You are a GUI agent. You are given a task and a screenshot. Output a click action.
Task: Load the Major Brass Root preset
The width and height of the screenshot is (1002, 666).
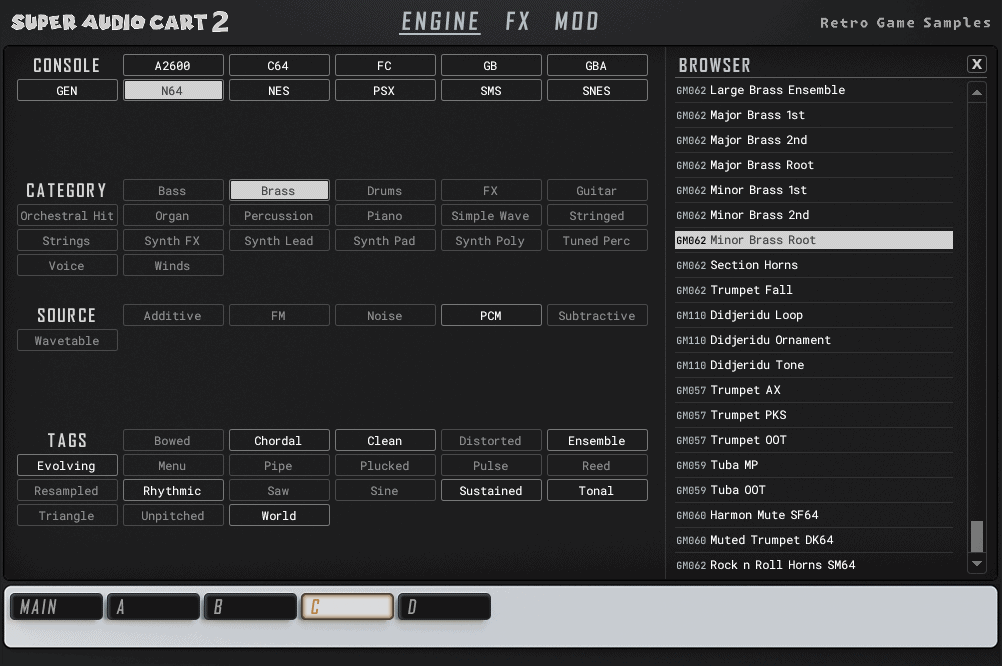813,165
